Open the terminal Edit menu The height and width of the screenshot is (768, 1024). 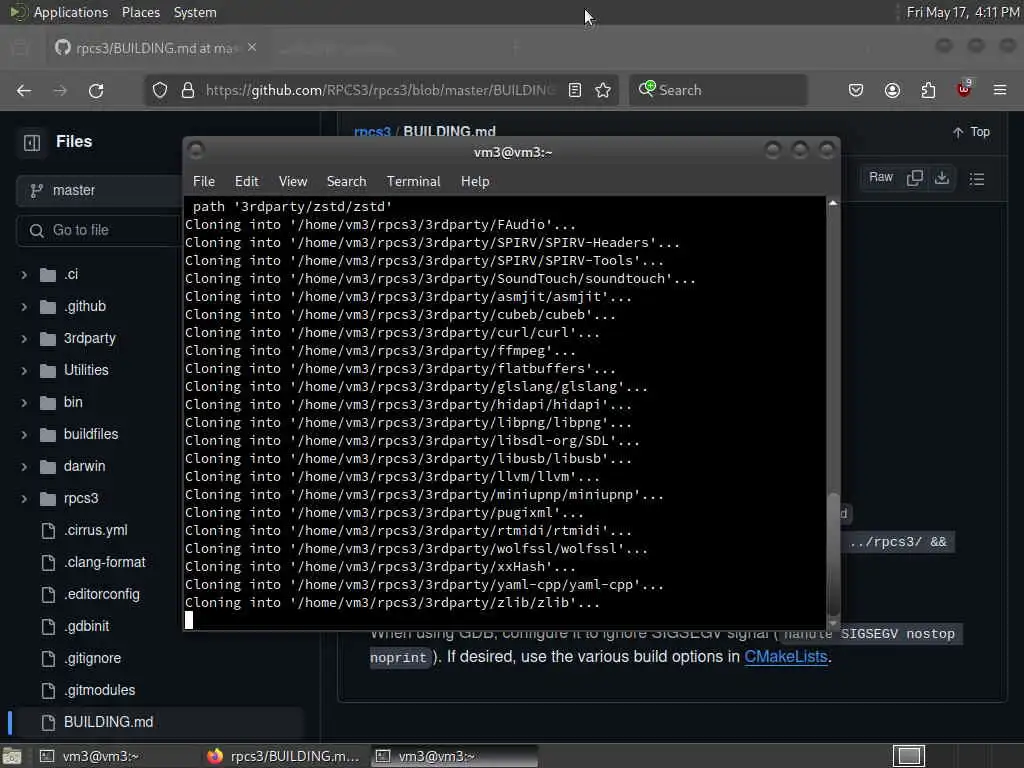[x=246, y=182]
